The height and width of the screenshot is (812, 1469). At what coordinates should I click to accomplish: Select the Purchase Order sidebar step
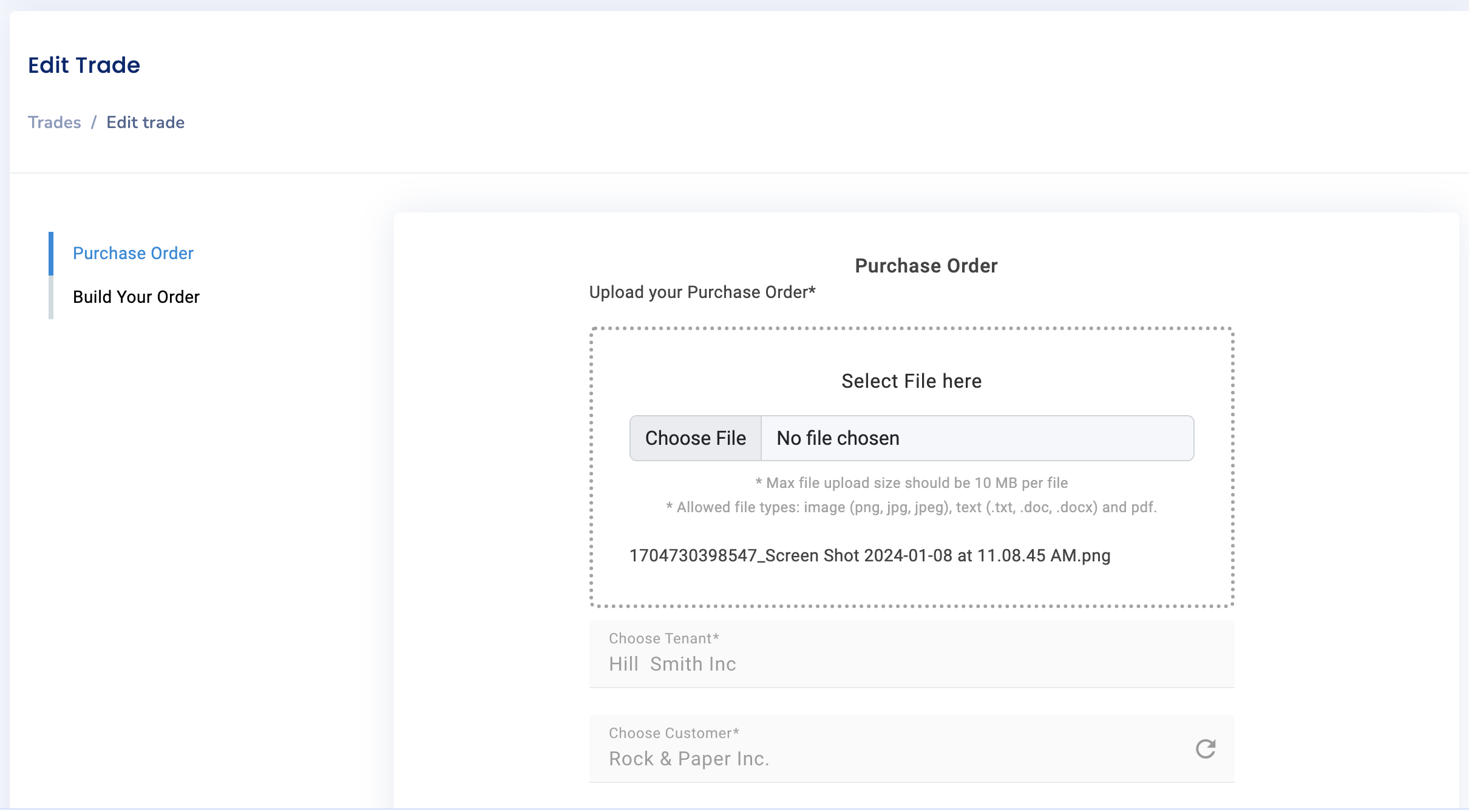click(x=133, y=253)
